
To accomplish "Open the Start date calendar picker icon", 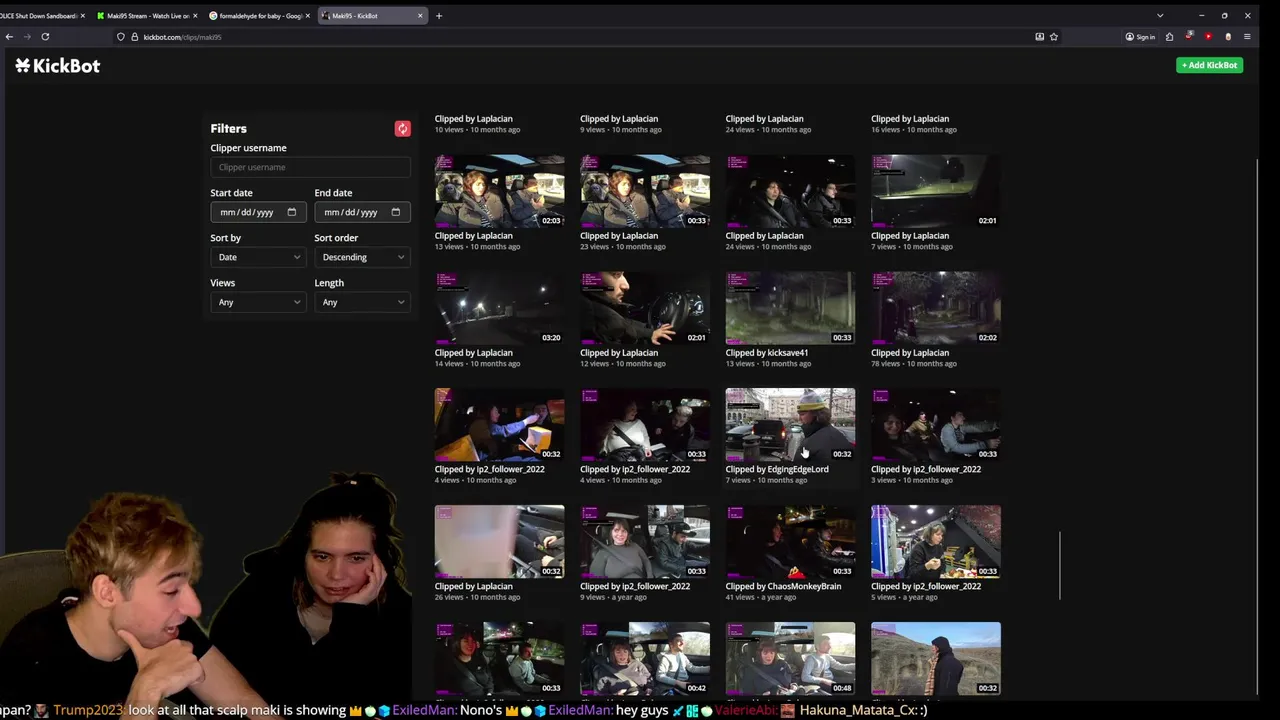I will [292, 212].
